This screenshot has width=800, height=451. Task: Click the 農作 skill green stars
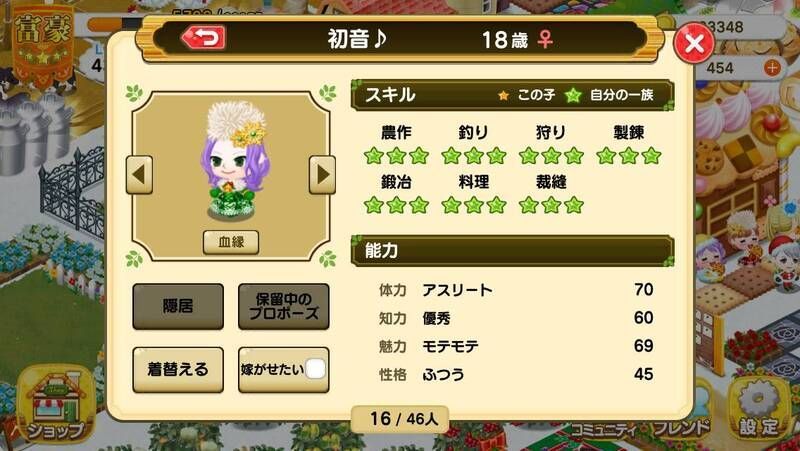pos(396,156)
